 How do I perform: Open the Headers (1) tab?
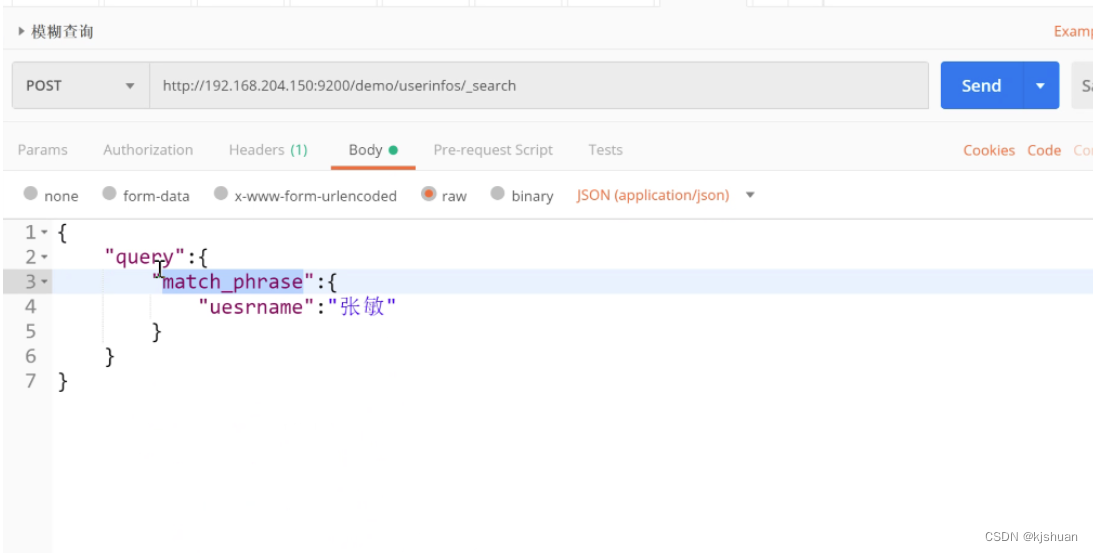pyautogui.click(x=268, y=150)
